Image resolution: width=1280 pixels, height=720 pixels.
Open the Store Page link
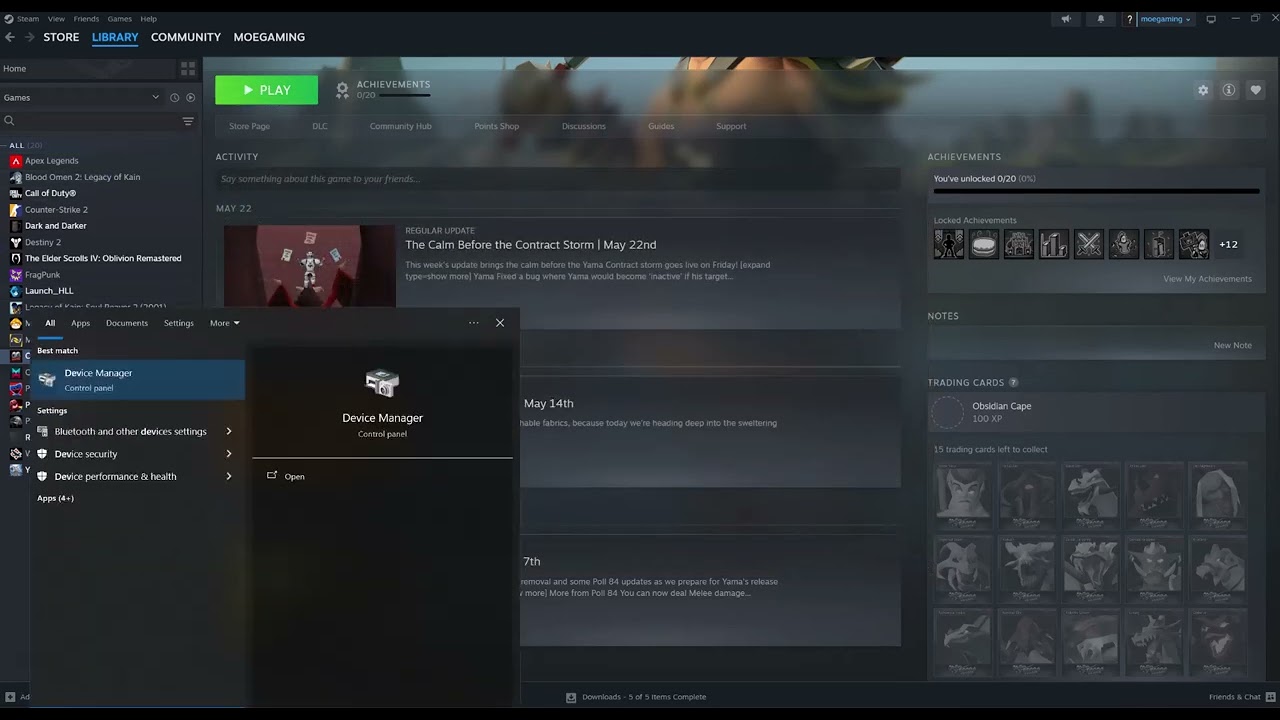click(x=249, y=126)
